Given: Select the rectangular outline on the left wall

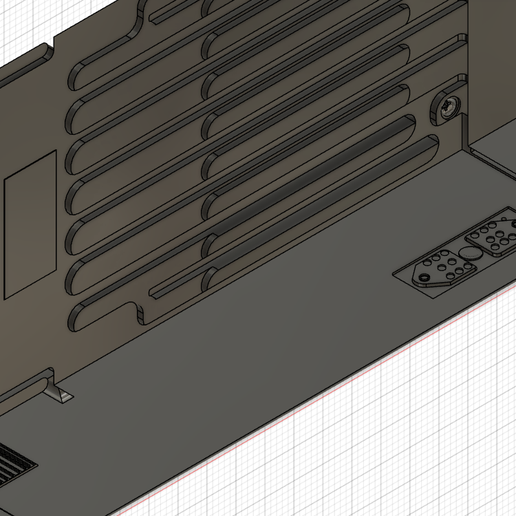Looking at the screenshot, I should (x=30, y=224).
